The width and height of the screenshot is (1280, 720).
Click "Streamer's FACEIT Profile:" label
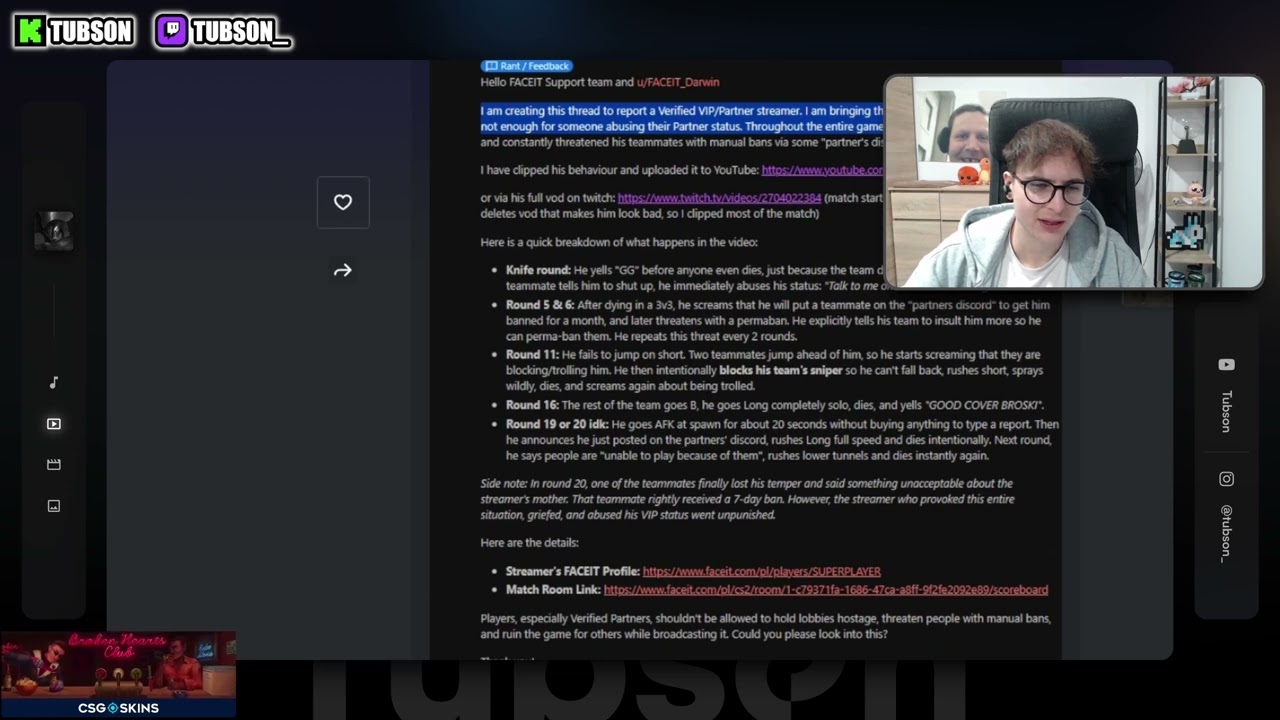coord(572,572)
